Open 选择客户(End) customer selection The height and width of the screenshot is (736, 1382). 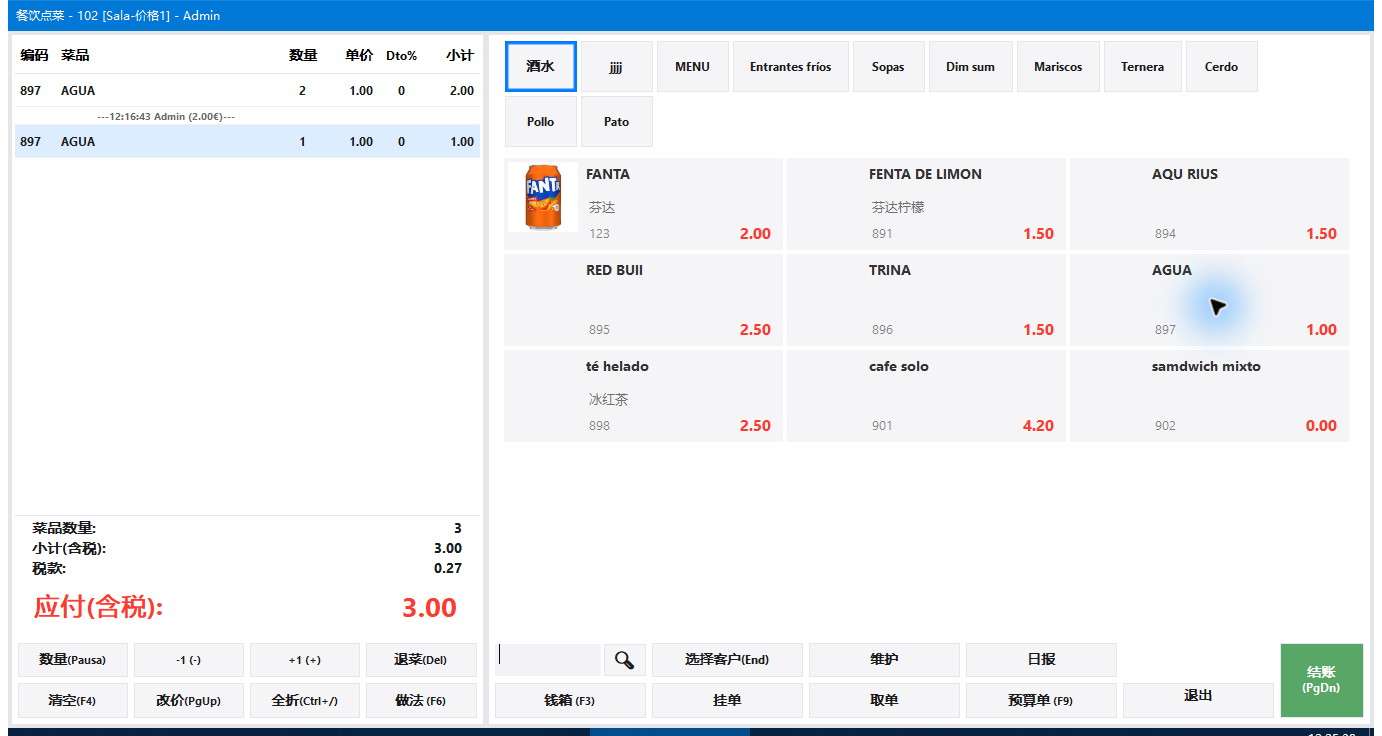727,660
